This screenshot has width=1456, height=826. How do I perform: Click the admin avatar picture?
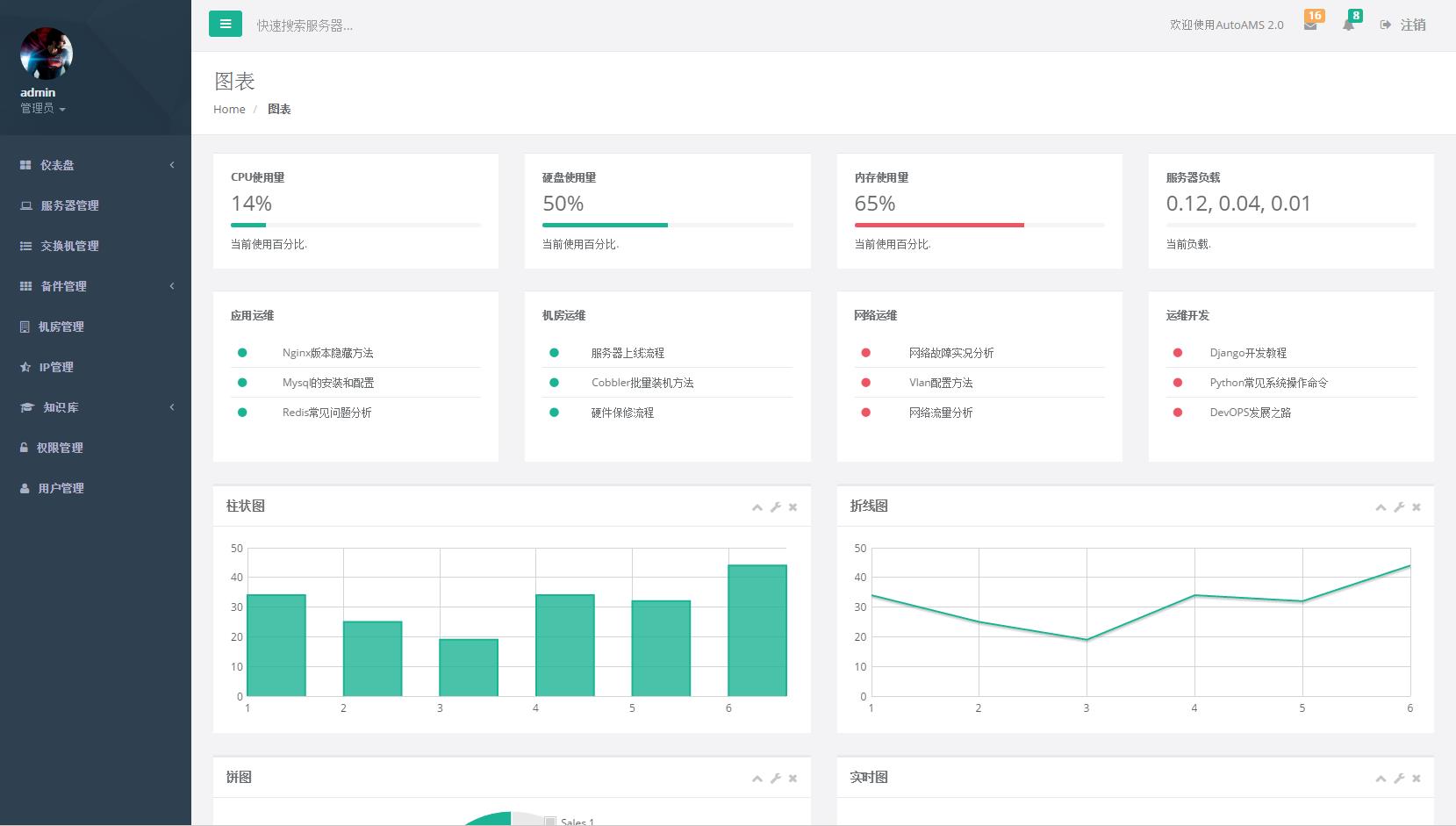pyautogui.click(x=46, y=54)
